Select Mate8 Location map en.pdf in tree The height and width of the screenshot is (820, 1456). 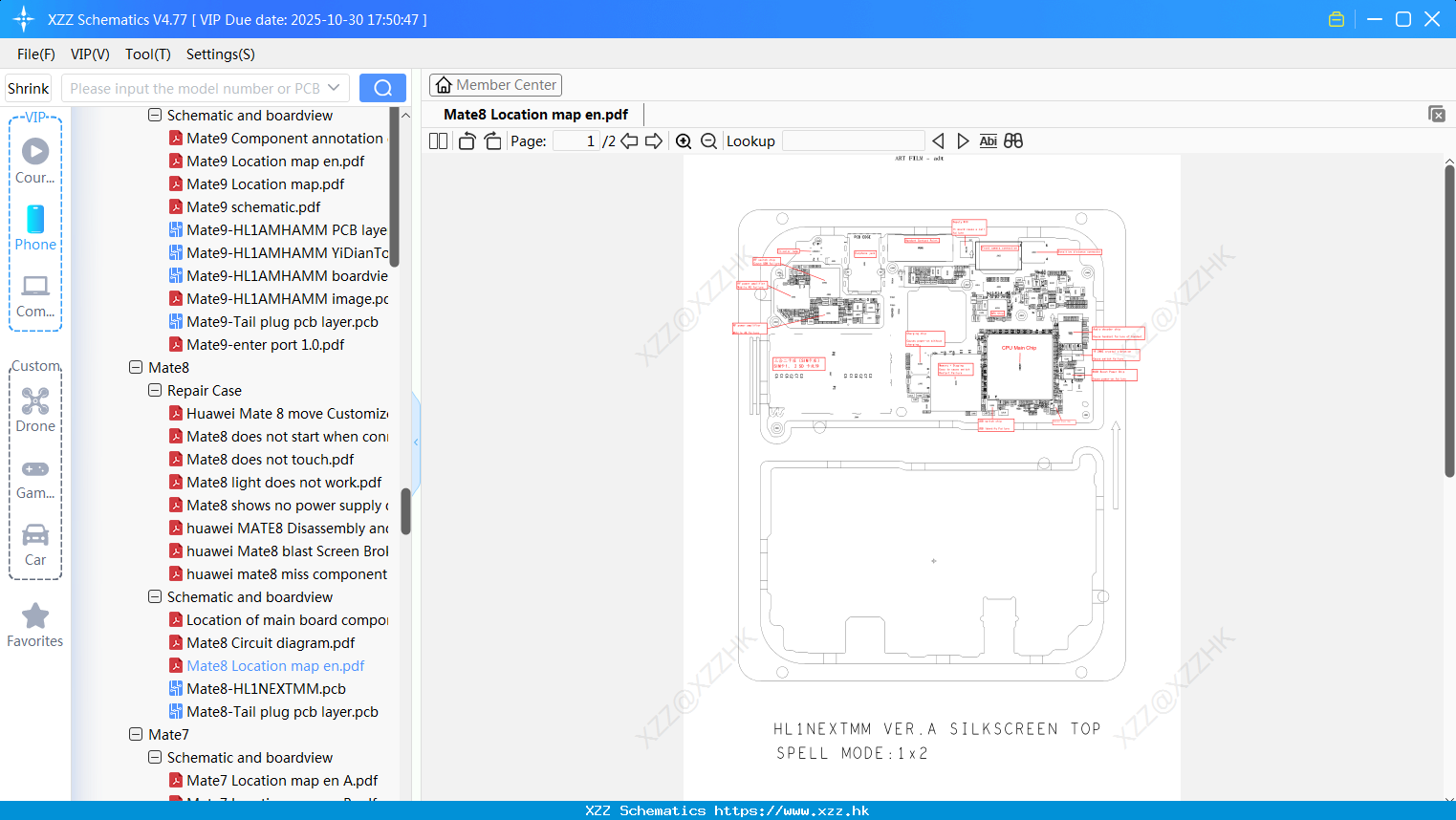click(x=275, y=665)
